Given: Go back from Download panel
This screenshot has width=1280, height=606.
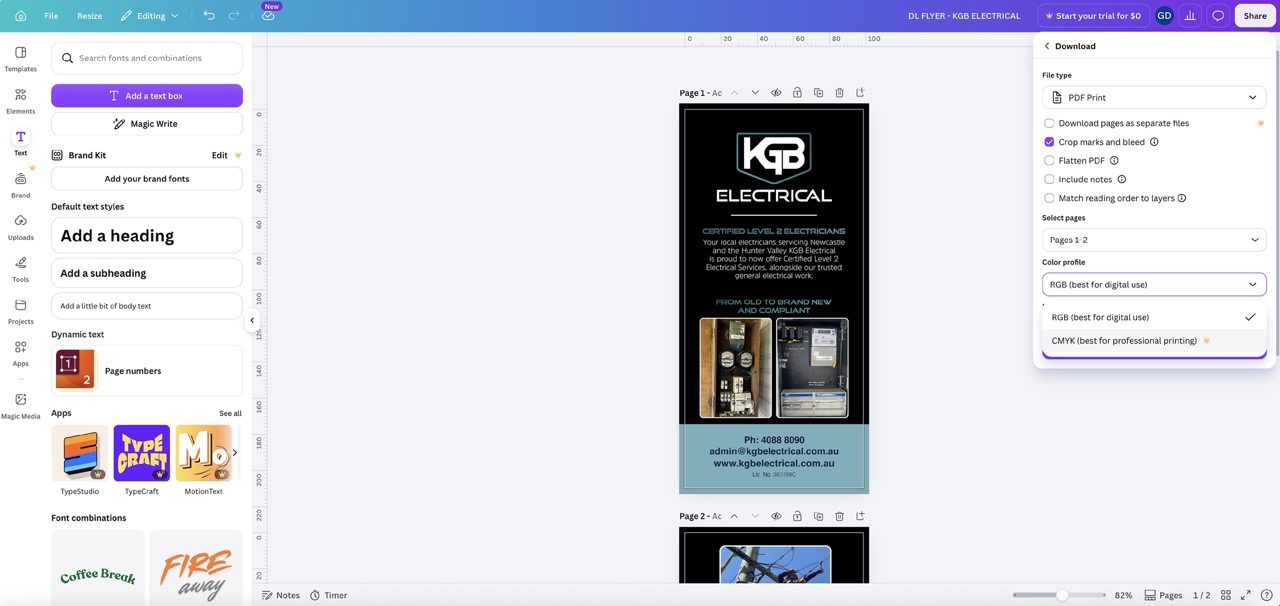Looking at the screenshot, I should click(x=1047, y=46).
